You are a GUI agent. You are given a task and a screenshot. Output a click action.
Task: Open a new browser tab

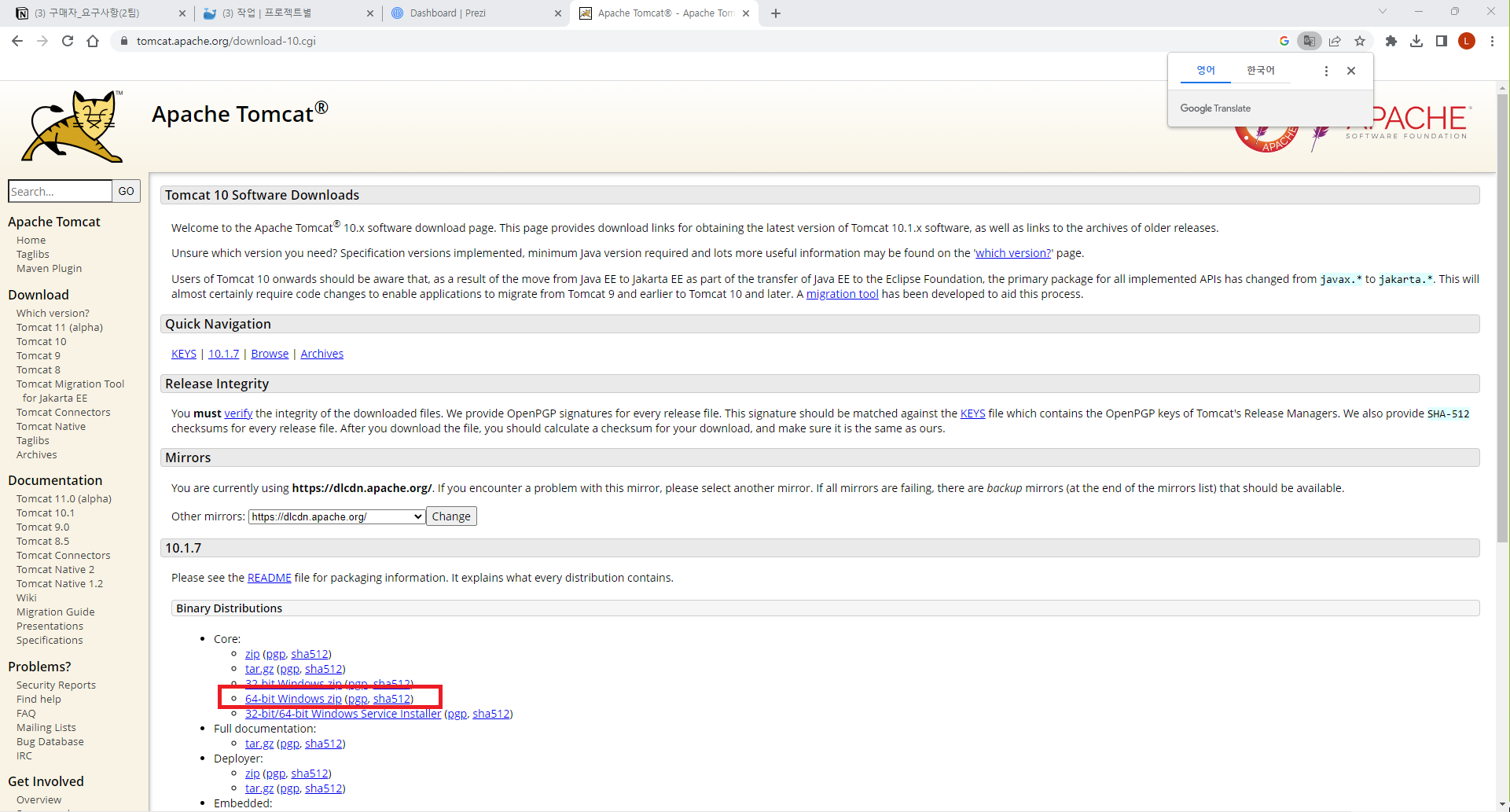click(776, 13)
